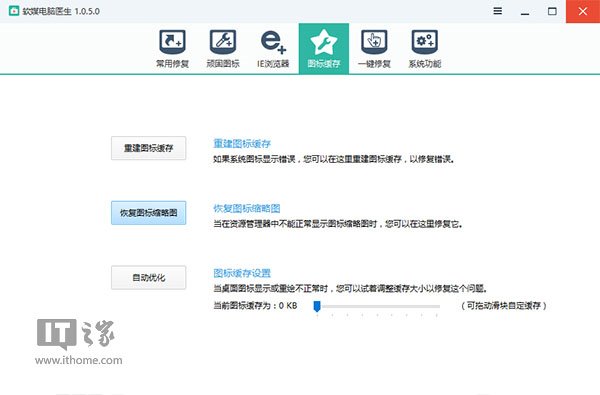Click the 软媒电脑医生 app logo icon
Image resolution: width=600 pixels, height=395 pixels.
(x=14, y=11)
